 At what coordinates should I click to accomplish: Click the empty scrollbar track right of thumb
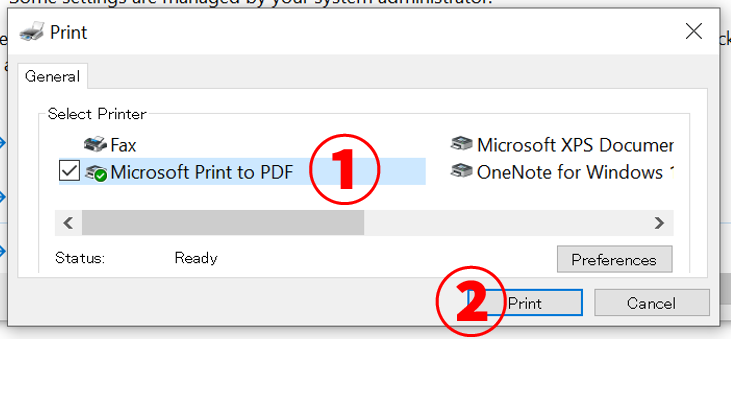(x=505, y=223)
